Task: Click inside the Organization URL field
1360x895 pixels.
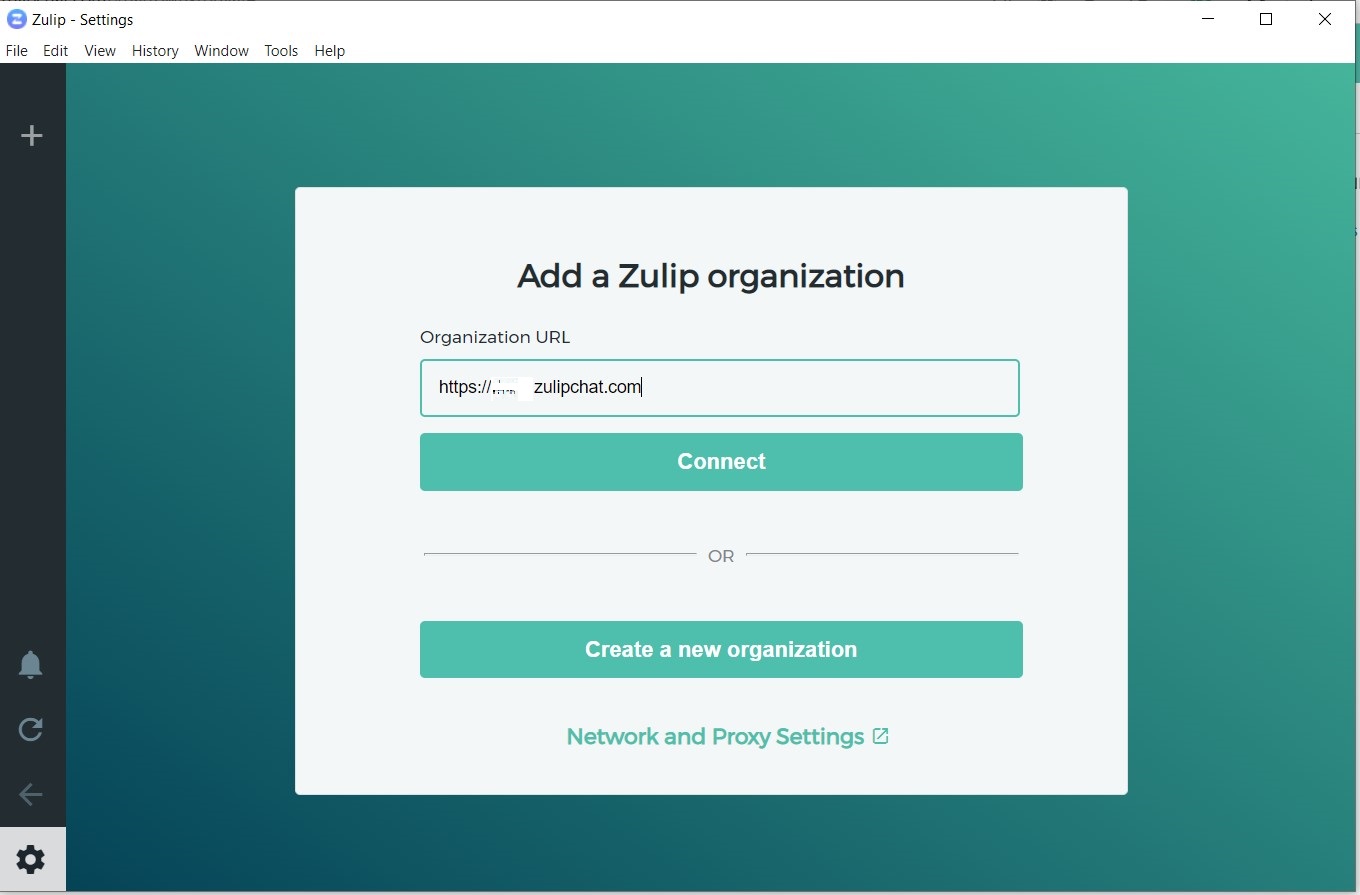Action: click(719, 388)
